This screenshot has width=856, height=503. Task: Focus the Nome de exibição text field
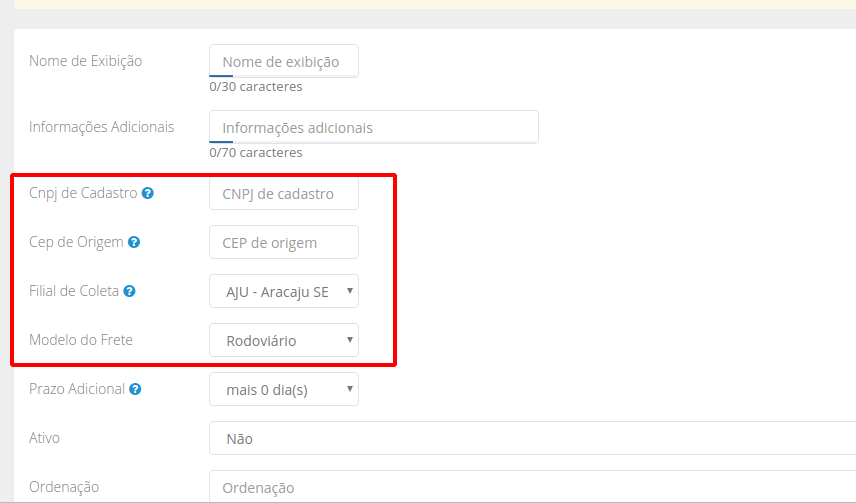tap(284, 61)
